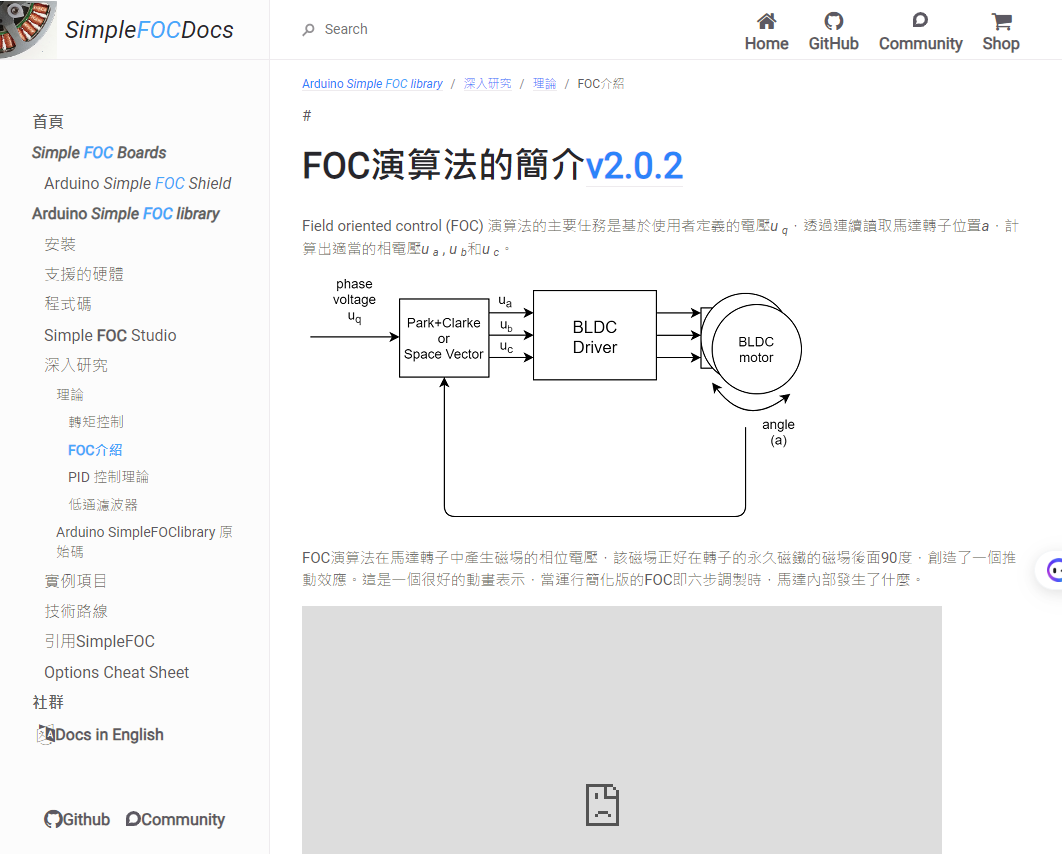Click the broken image placeholder icon
This screenshot has width=1062, height=854.
[x=602, y=805]
